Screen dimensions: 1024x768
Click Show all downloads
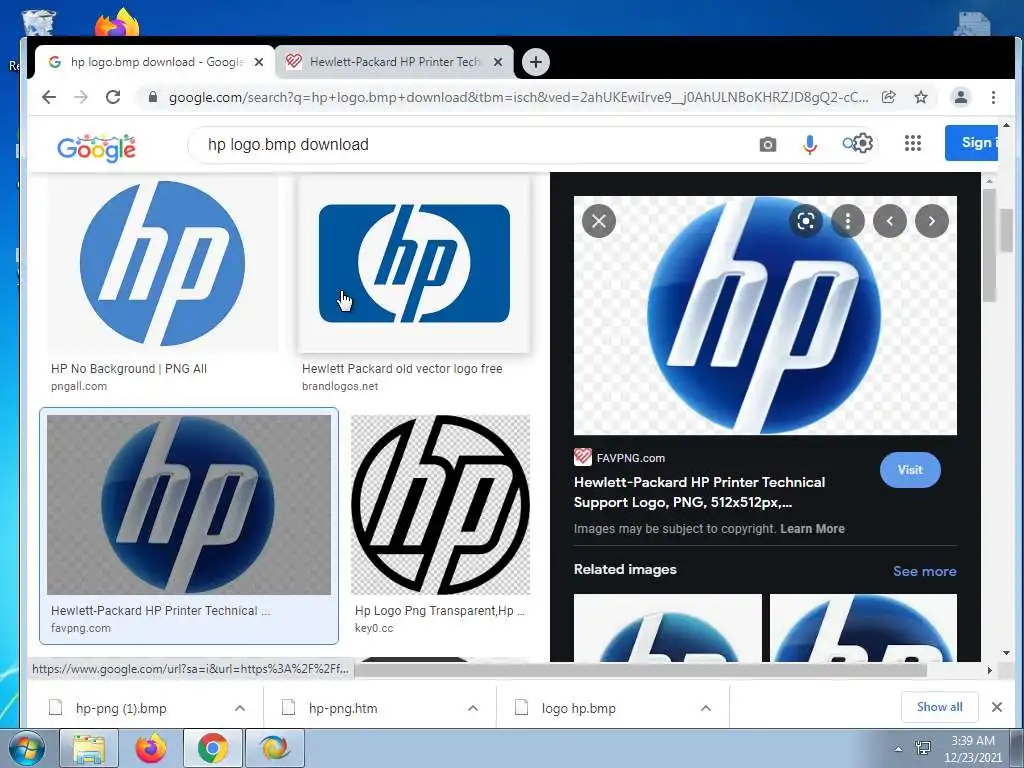tap(939, 707)
